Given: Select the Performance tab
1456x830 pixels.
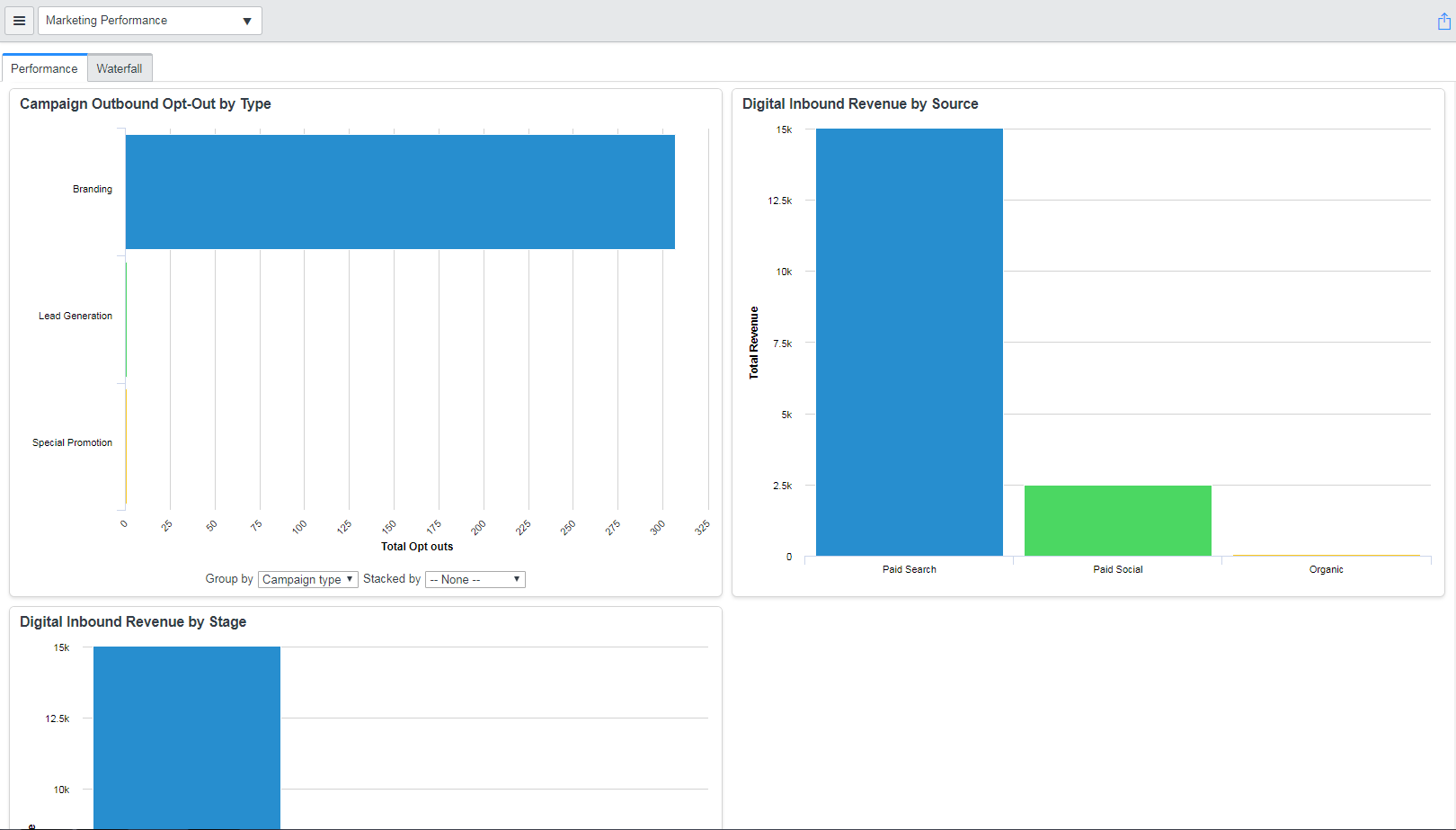Looking at the screenshot, I should 44,68.
